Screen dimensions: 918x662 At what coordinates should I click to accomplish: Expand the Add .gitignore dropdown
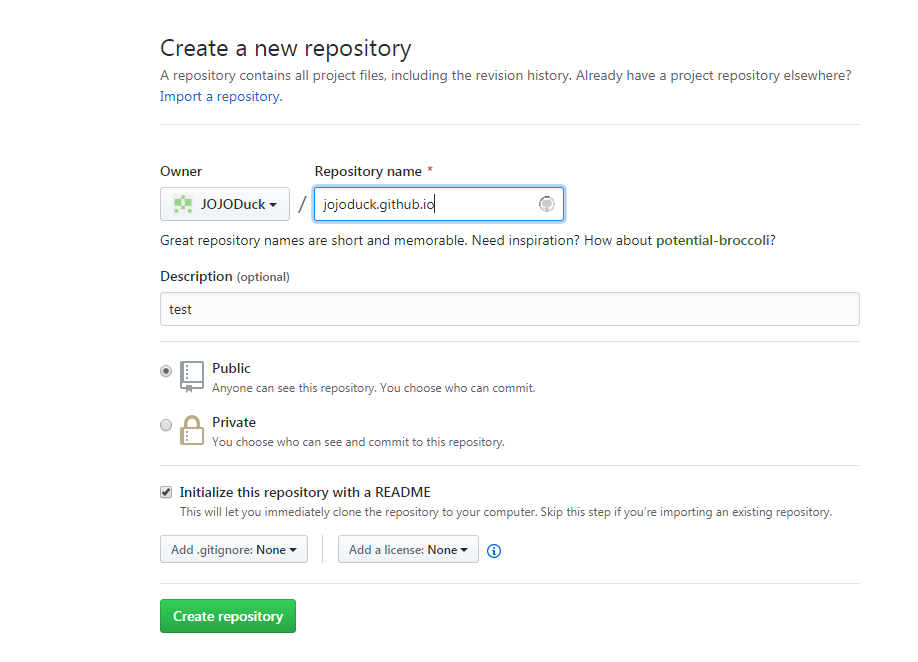[234, 550]
